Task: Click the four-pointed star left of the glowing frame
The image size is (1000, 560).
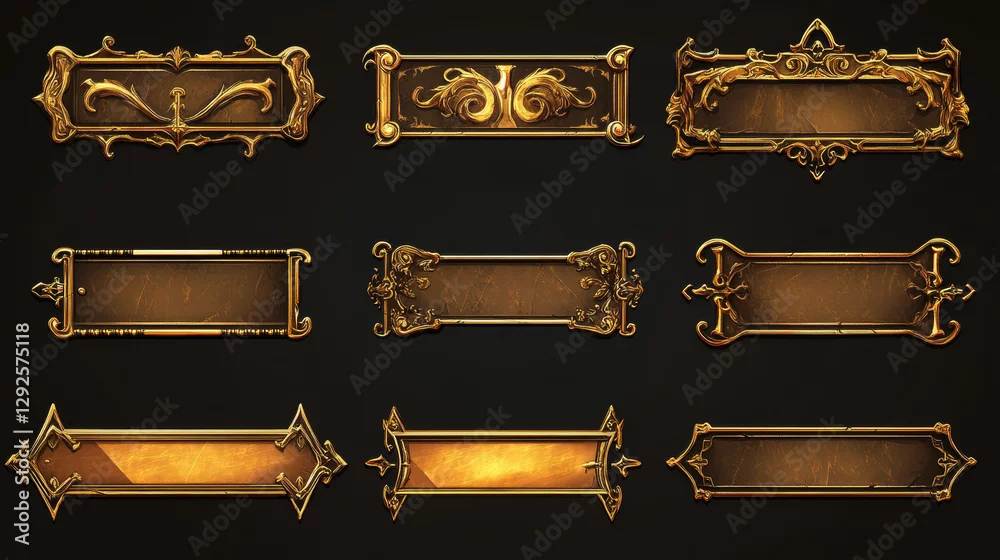Action: [x=380, y=463]
